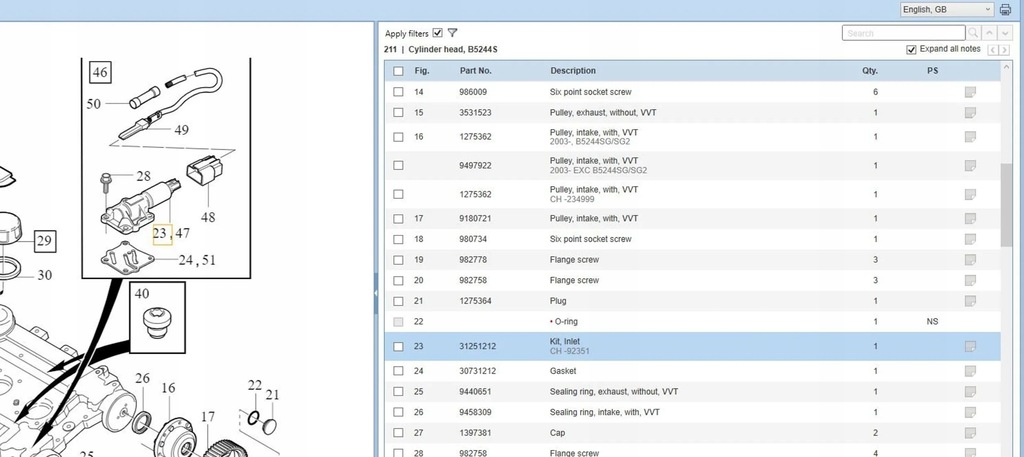Collapse the diagram panel splitter handle
The image size is (1024, 457).
pos(376,292)
